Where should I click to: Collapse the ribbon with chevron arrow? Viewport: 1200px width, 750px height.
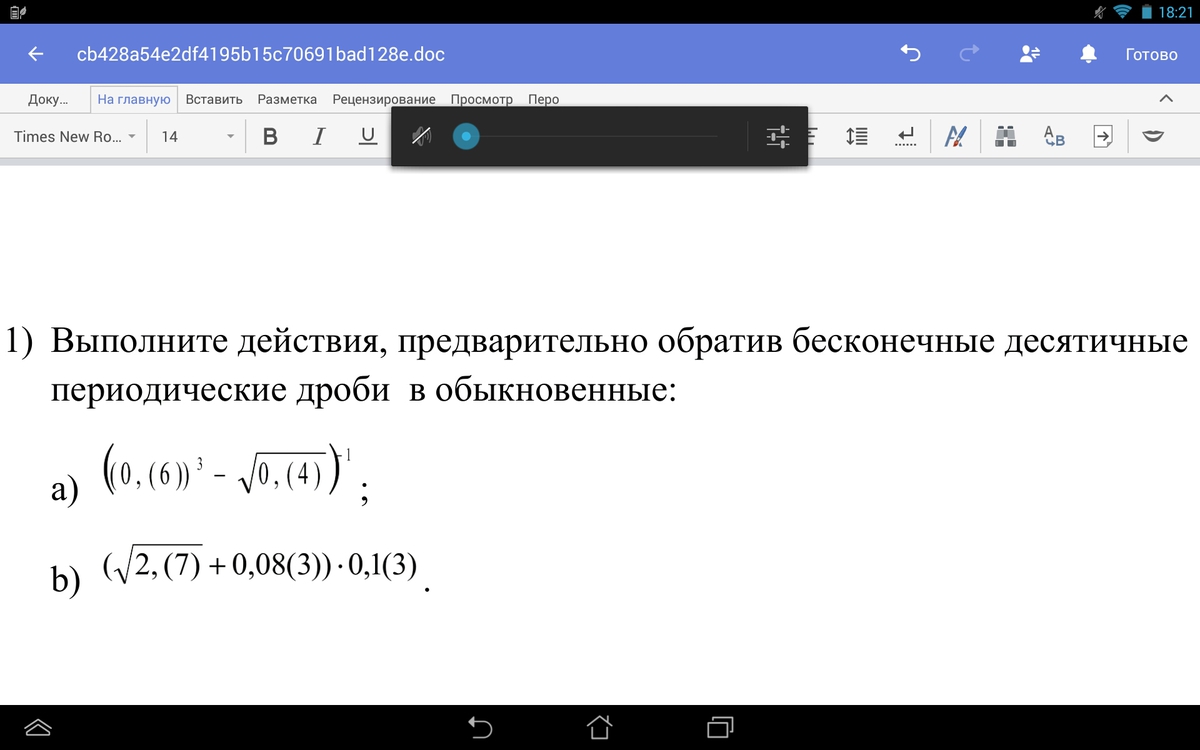click(x=1165, y=99)
